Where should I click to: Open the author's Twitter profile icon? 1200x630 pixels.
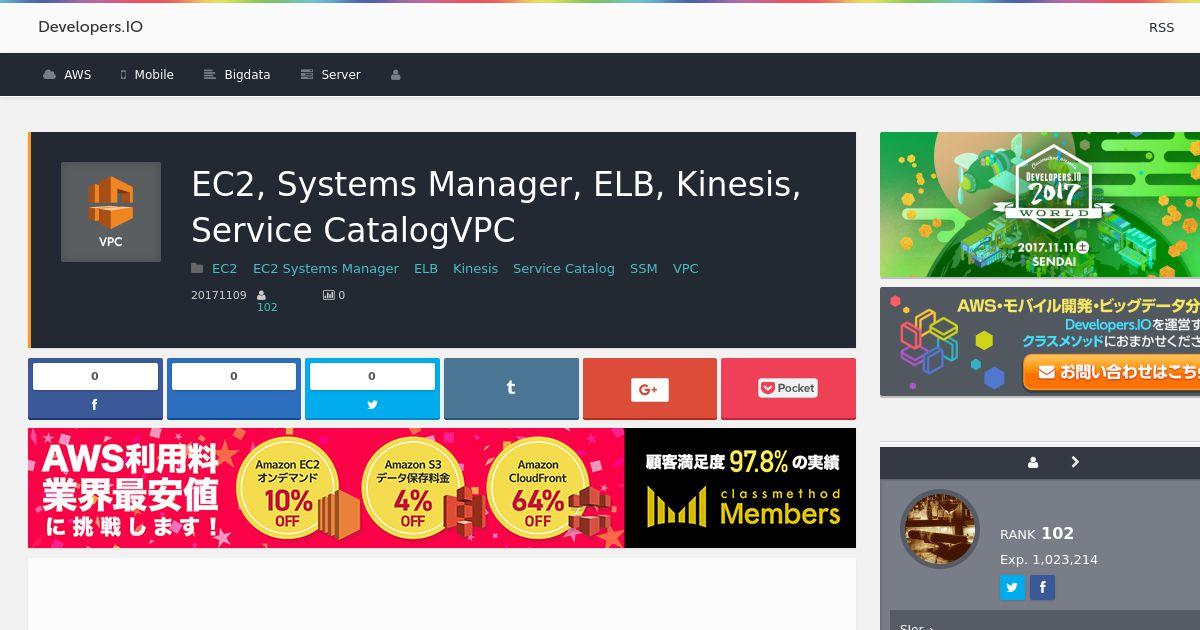point(1013,587)
